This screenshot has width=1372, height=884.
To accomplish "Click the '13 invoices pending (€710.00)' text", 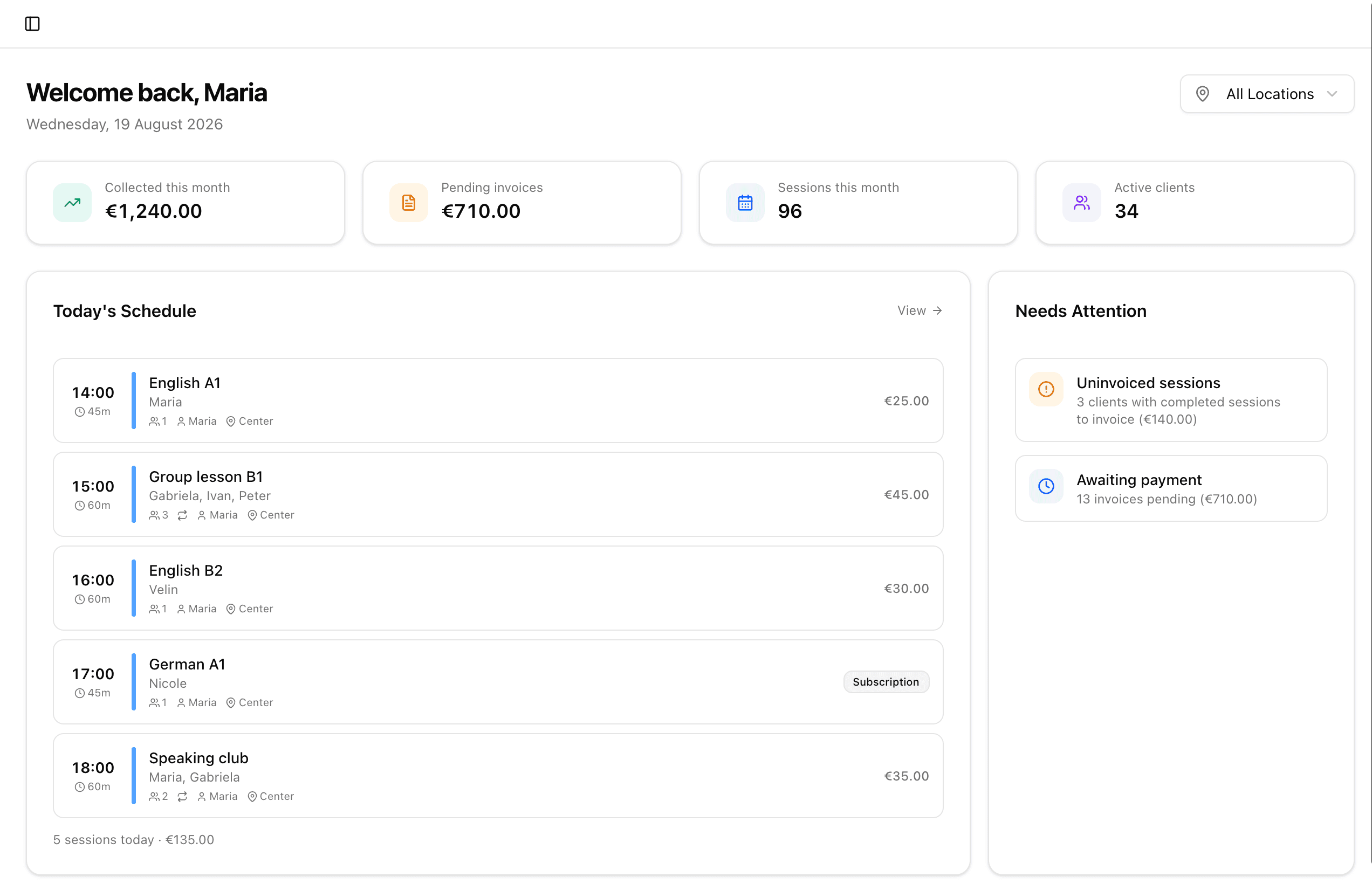I will point(1167,499).
